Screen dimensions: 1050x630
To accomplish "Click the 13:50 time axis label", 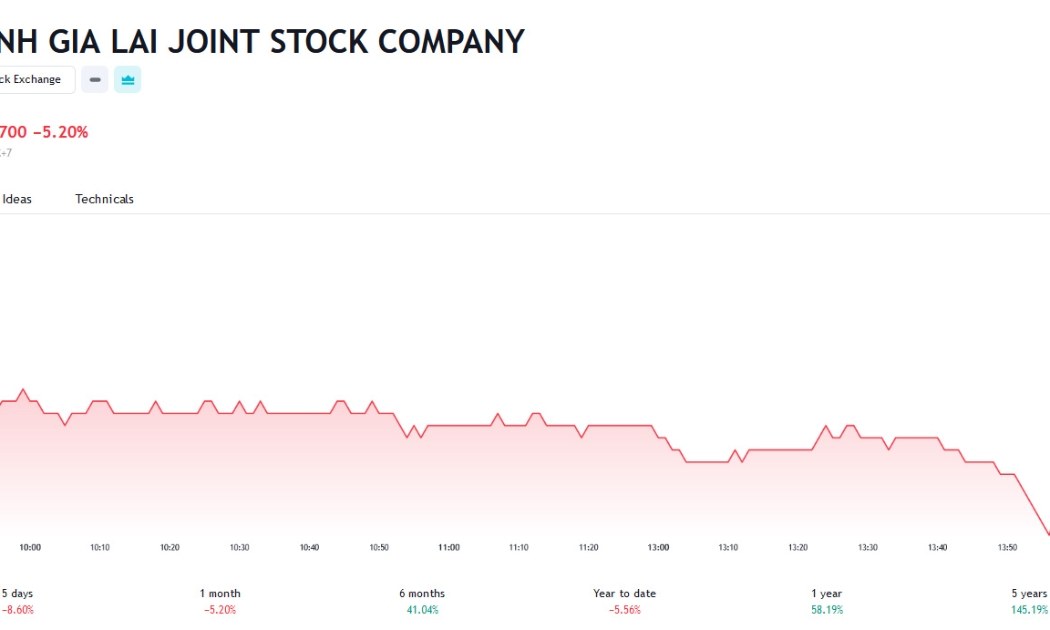I will (x=1007, y=548).
